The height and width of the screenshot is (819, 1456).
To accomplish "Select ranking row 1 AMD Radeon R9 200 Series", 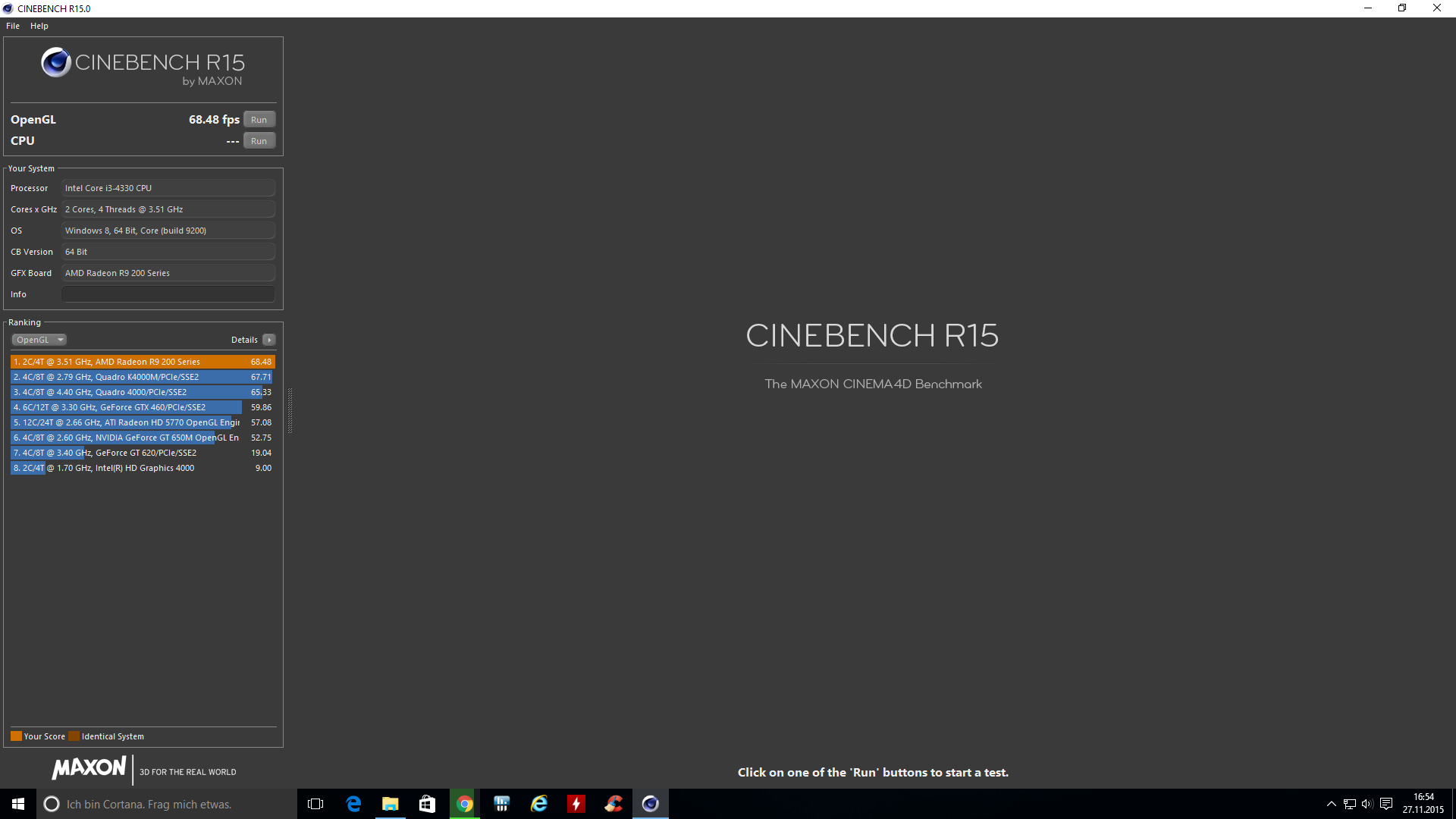I will point(143,362).
